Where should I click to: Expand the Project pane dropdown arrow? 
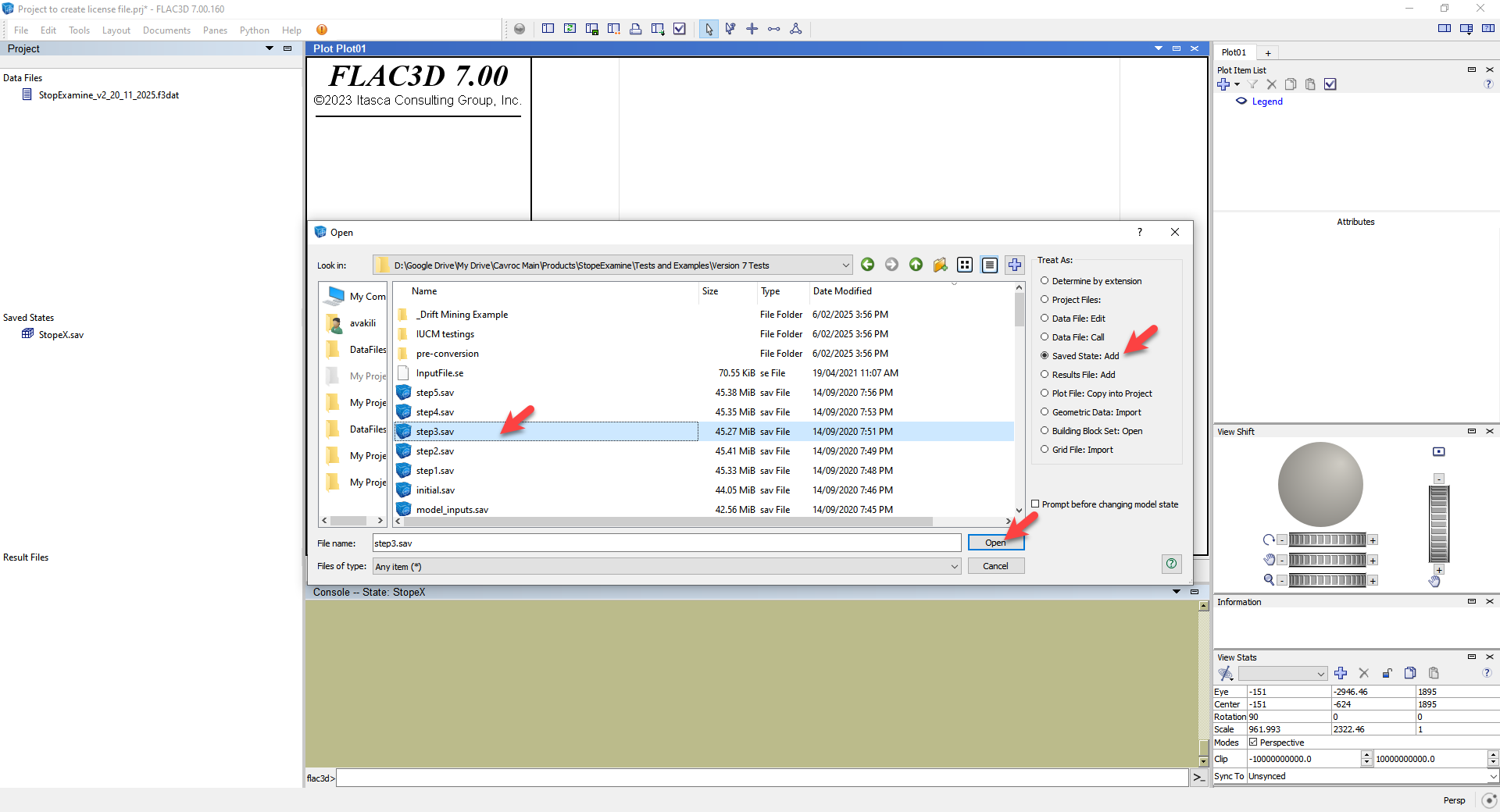270,48
